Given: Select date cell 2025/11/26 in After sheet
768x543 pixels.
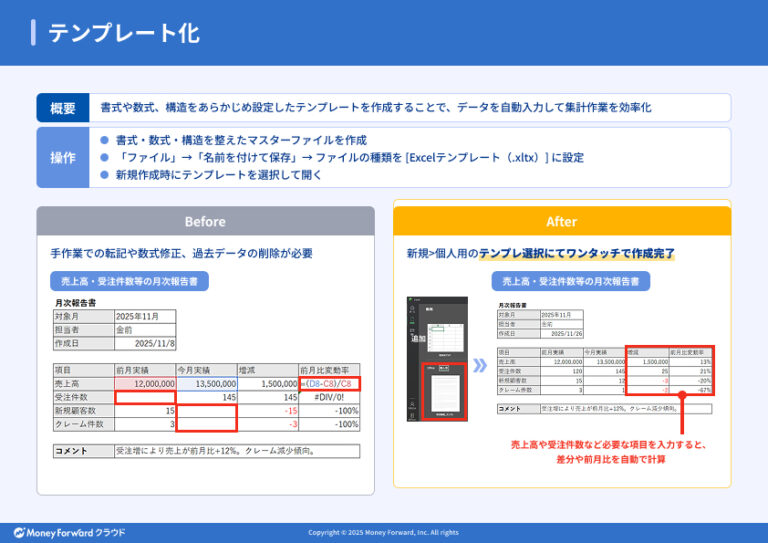Looking at the screenshot, I should pos(562,333).
